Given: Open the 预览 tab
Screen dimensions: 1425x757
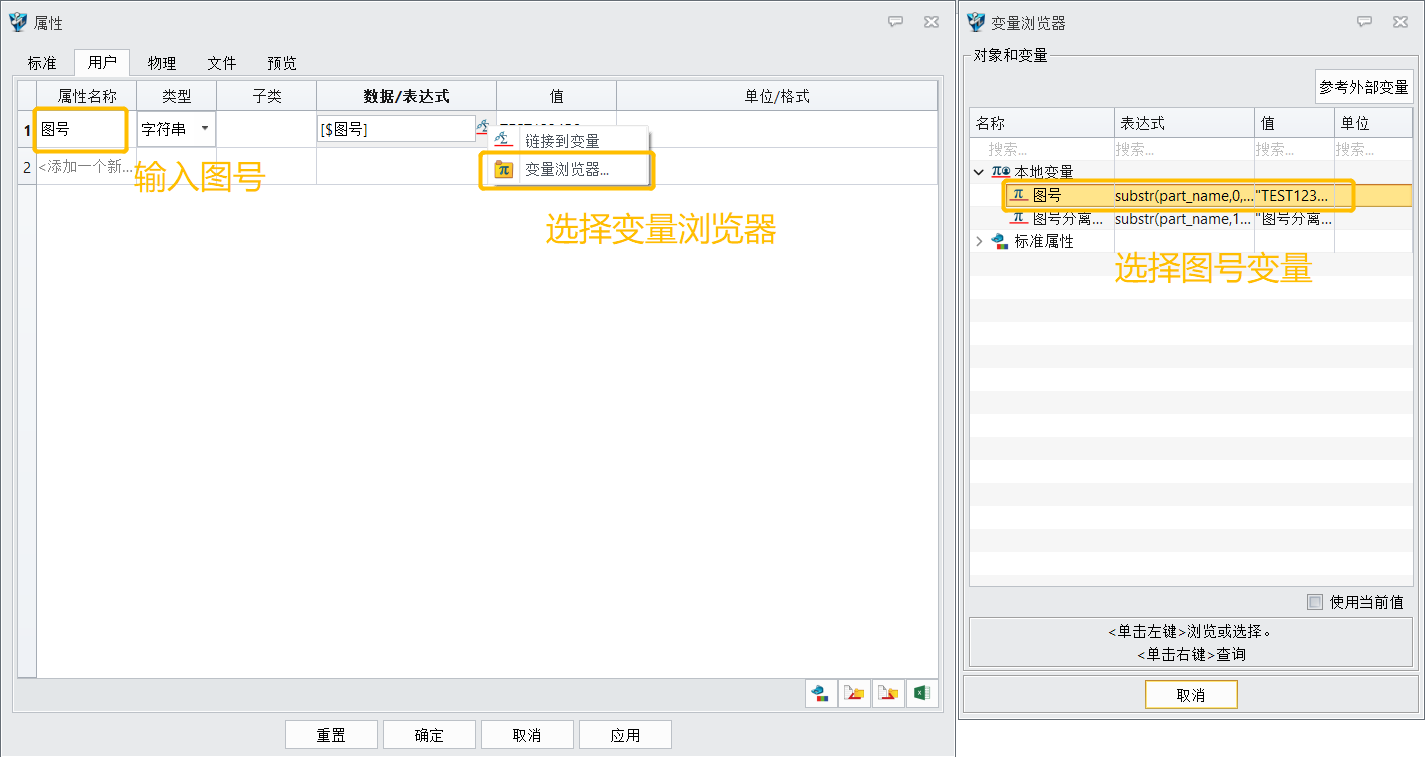Looking at the screenshot, I should pyautogui.click(x=282, y=63).
